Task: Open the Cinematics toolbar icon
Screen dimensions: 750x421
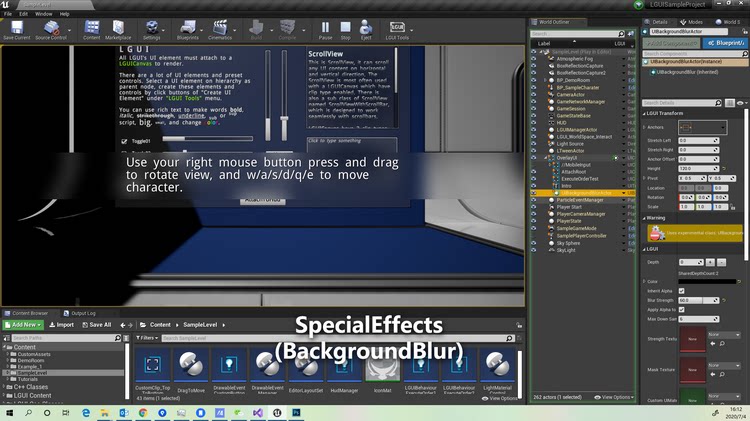Action: 220,29
